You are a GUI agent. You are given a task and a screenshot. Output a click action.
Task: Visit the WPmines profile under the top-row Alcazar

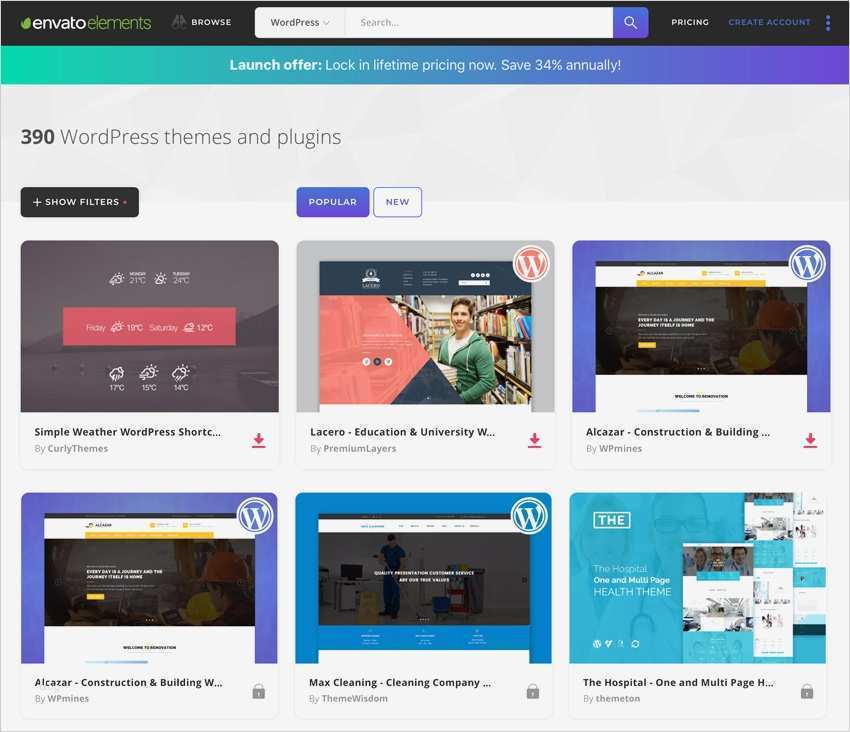tap(620, 449)
